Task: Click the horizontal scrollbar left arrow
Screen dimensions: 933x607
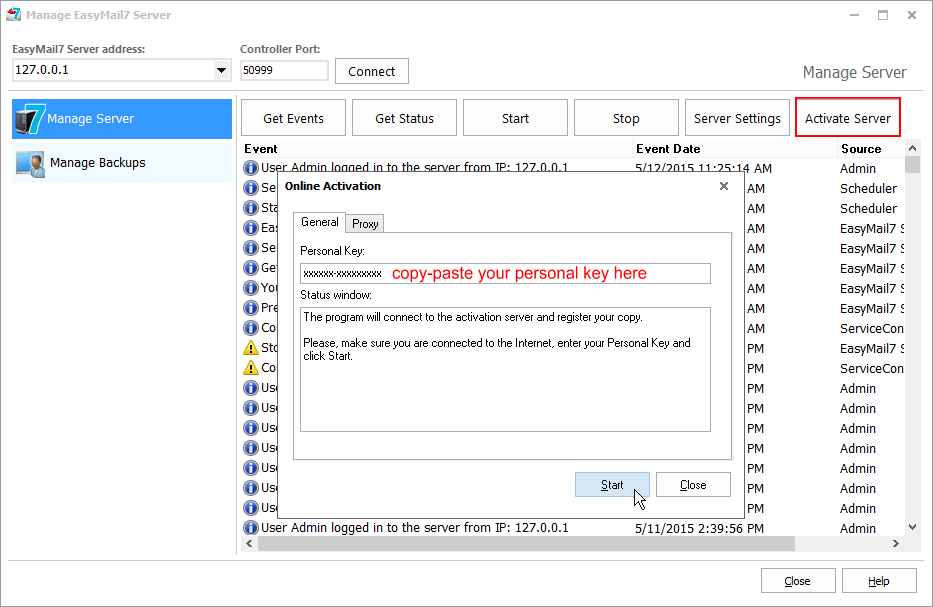Action: point(249,543)
